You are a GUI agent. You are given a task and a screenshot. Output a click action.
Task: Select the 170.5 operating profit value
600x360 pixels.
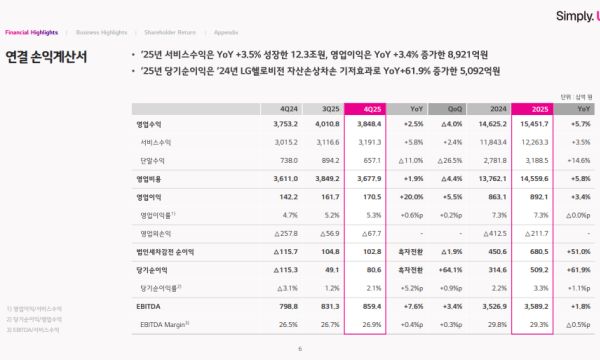(372, 197)
